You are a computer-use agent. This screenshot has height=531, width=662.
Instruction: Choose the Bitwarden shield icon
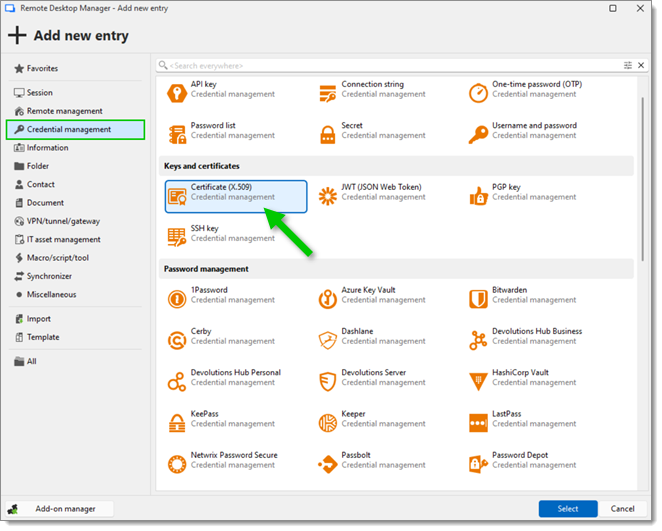pos(478,299)
